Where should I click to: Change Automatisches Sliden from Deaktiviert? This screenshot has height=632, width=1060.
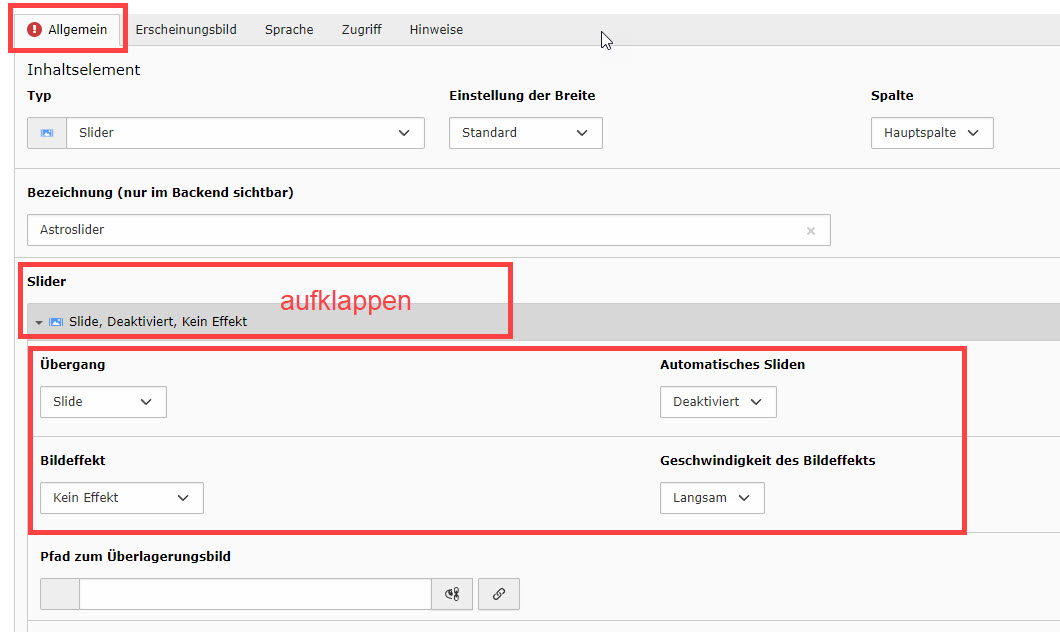point(717,402)
